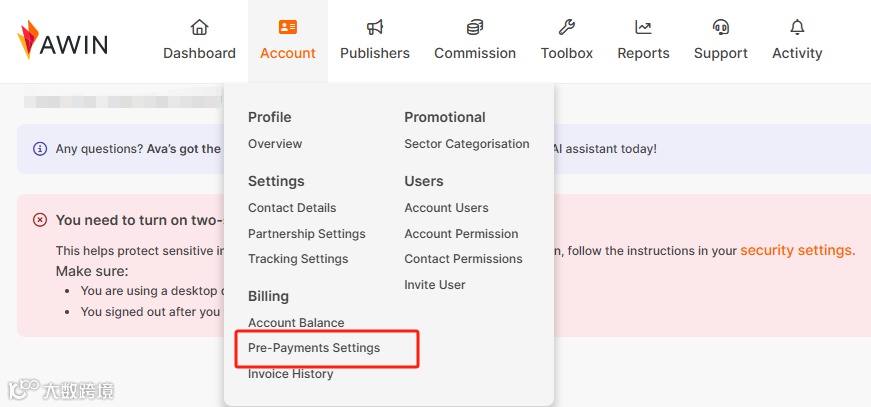Open the Dashboard menu label
The image size is (871, 407).
(199, 53)
